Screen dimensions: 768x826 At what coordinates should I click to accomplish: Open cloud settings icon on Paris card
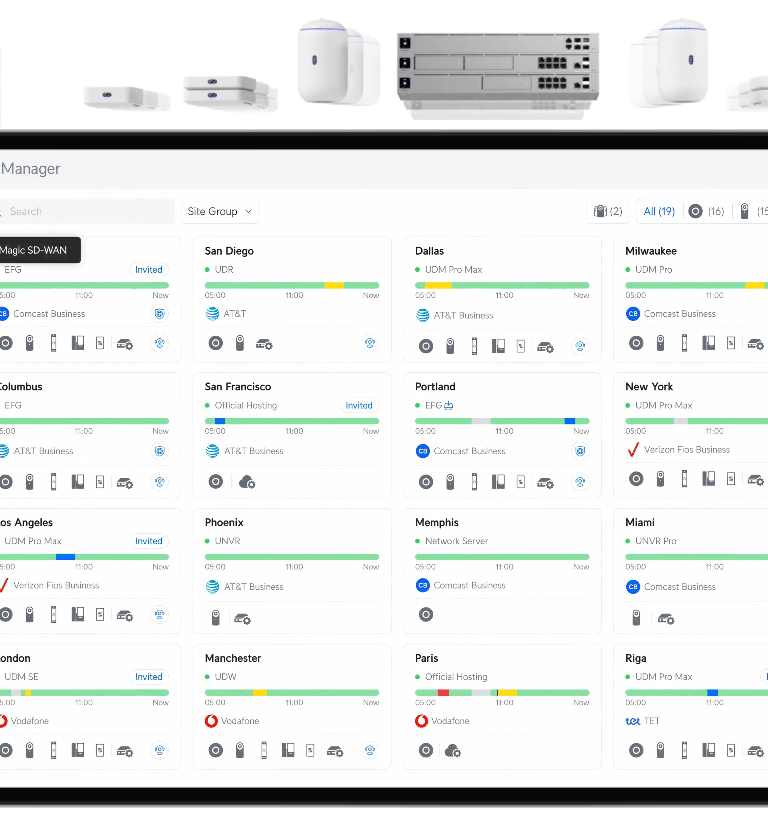point(453,751)
